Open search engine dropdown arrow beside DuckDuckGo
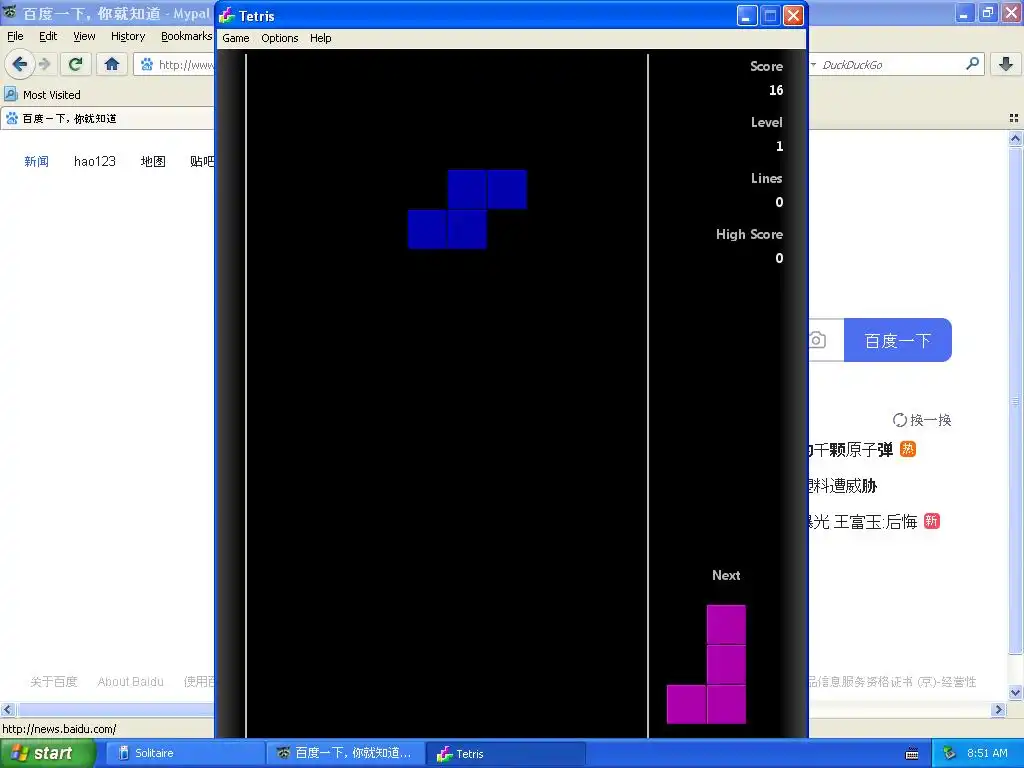The height and width of the screenshot is (768, 1024). 813,65
